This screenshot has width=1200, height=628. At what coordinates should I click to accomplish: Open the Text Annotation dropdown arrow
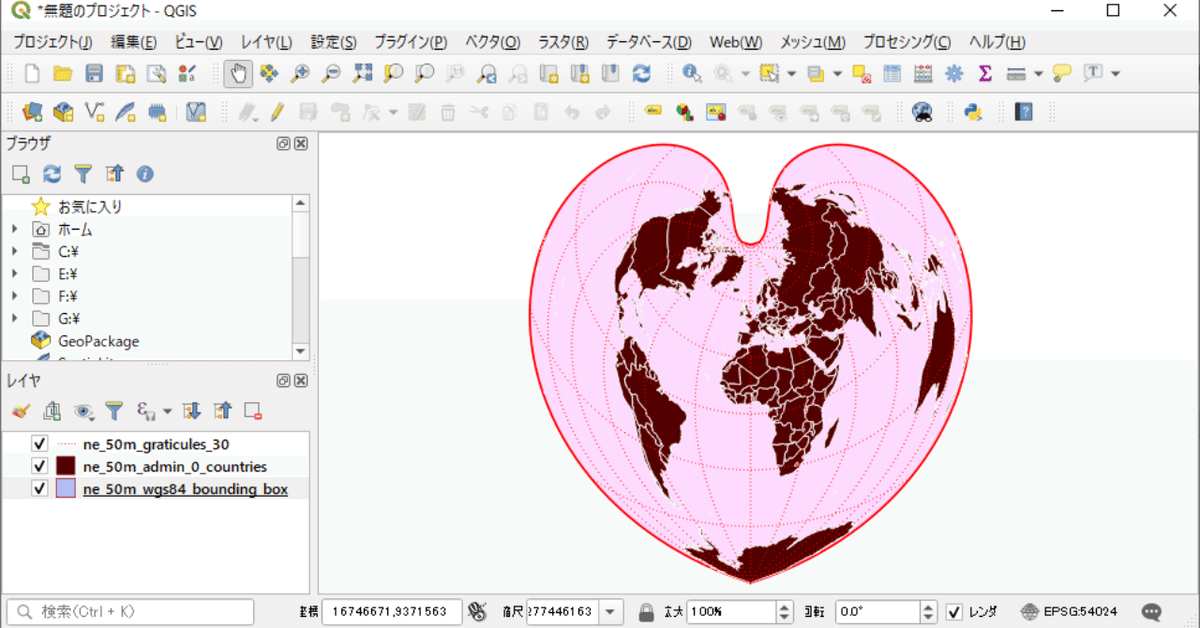[1115, 74]
